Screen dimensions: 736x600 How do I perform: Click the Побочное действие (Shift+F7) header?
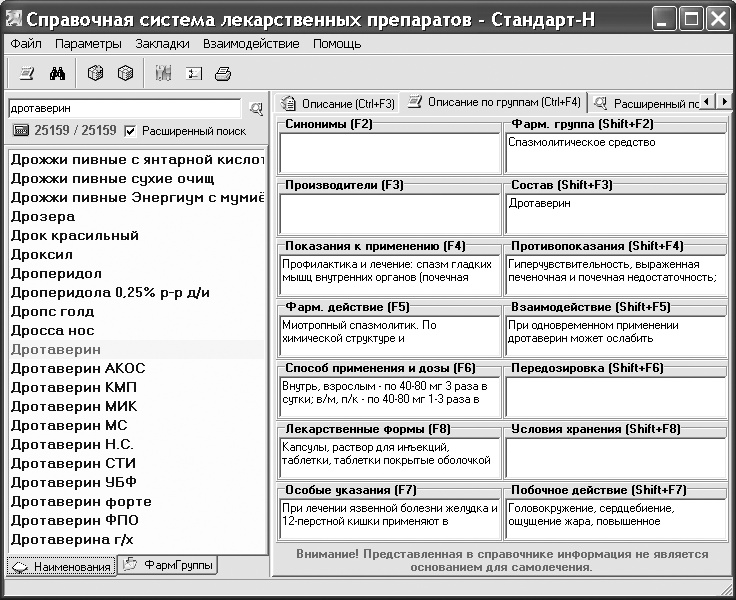tap(598, 490)
